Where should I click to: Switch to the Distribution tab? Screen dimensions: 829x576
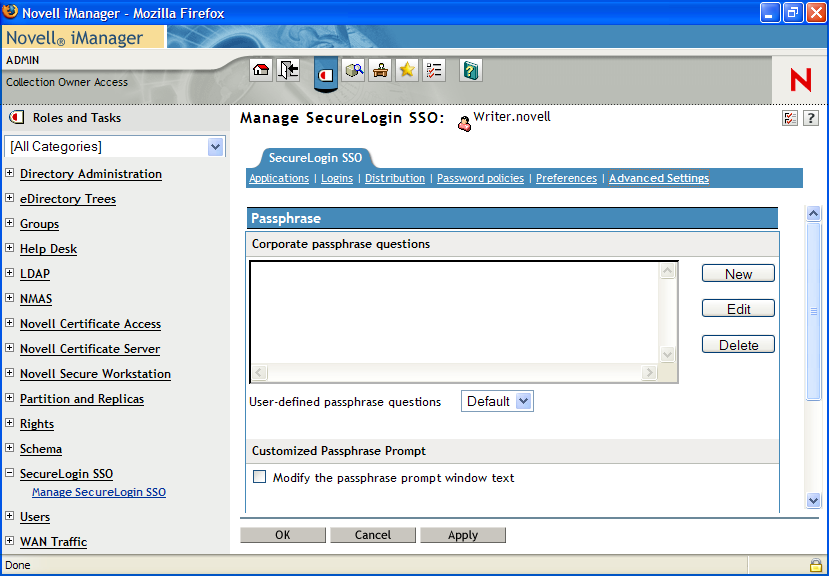coord(395,178)
